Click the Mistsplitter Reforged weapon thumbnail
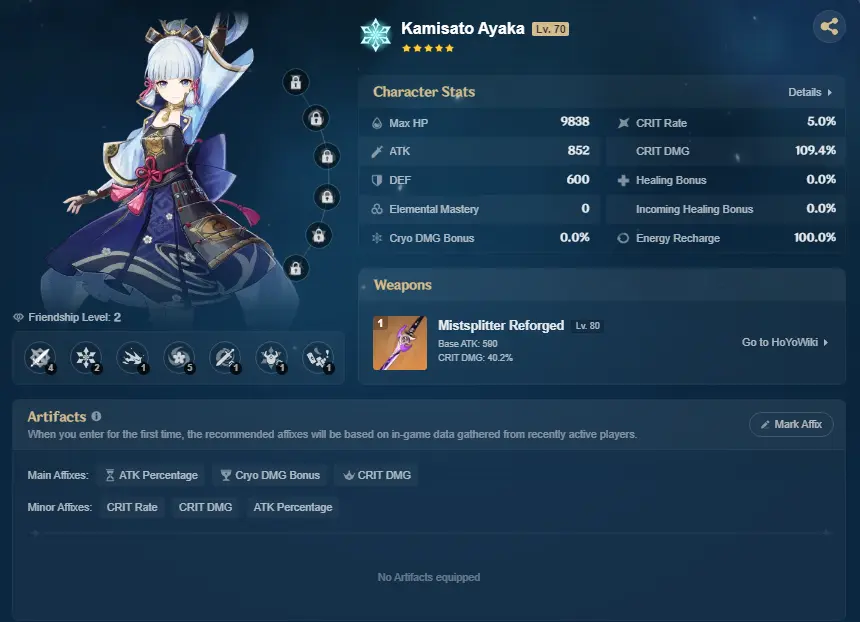The height and width of the screenshot is (622, 860). click(400, 343)
